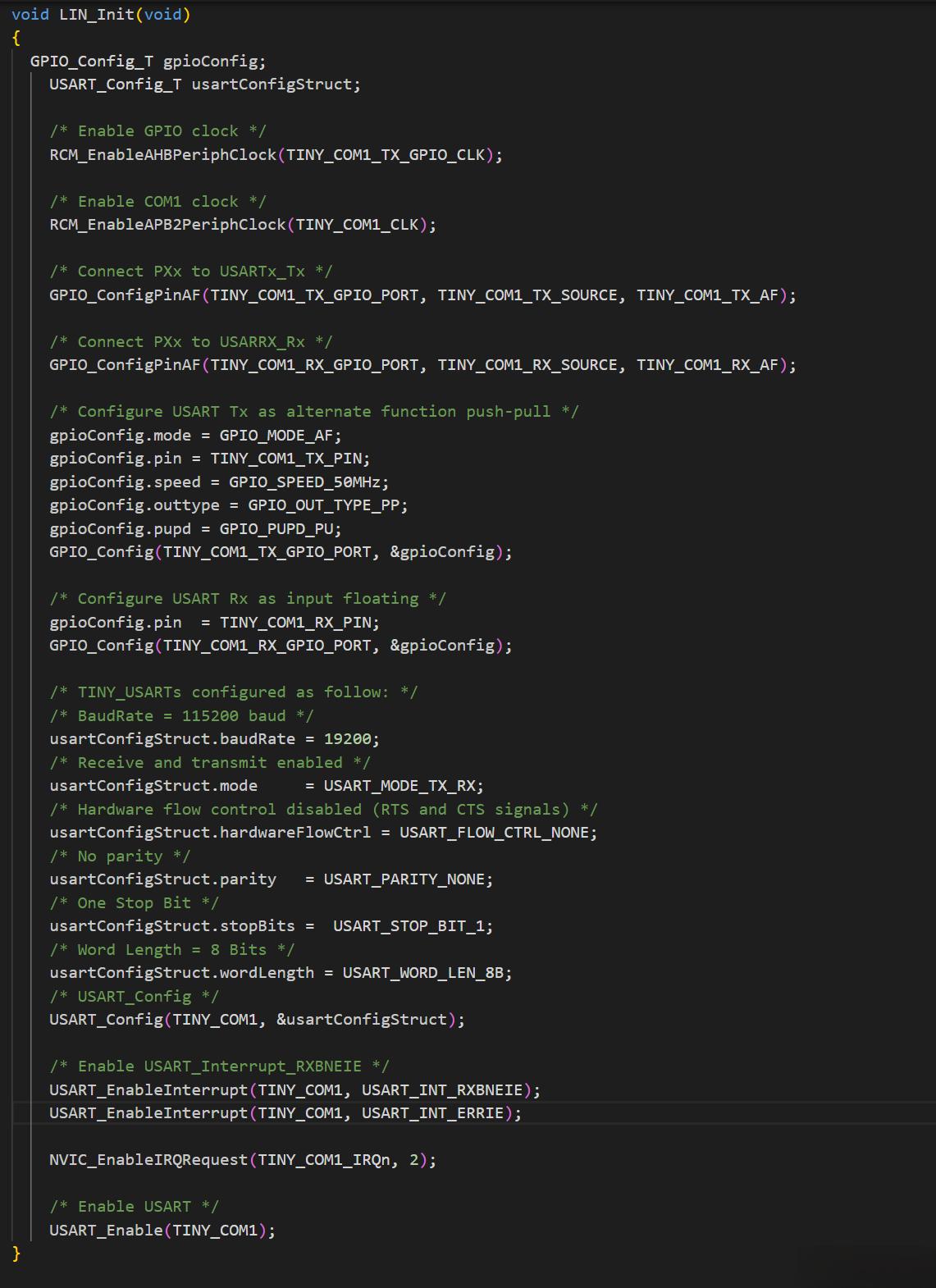
Task: Click the USART_Enable function call
Action: (105, 1231)
